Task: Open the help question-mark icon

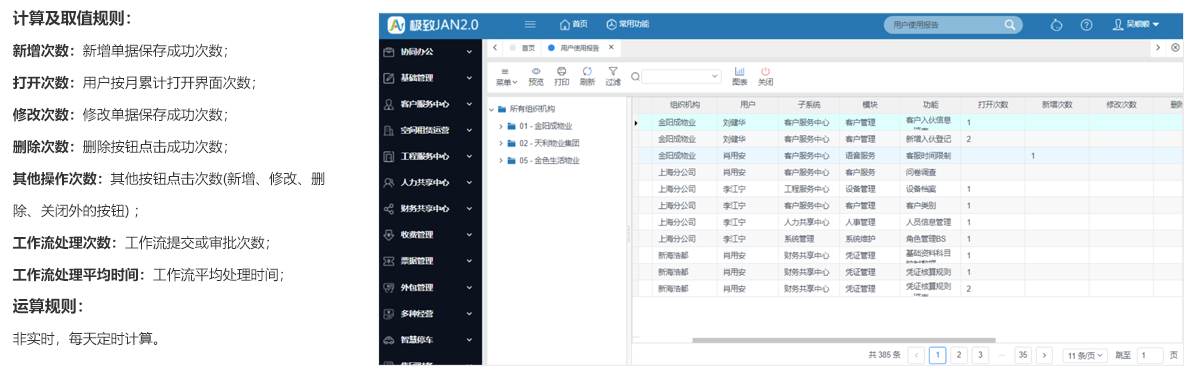Action: [x=1086, y=24]
